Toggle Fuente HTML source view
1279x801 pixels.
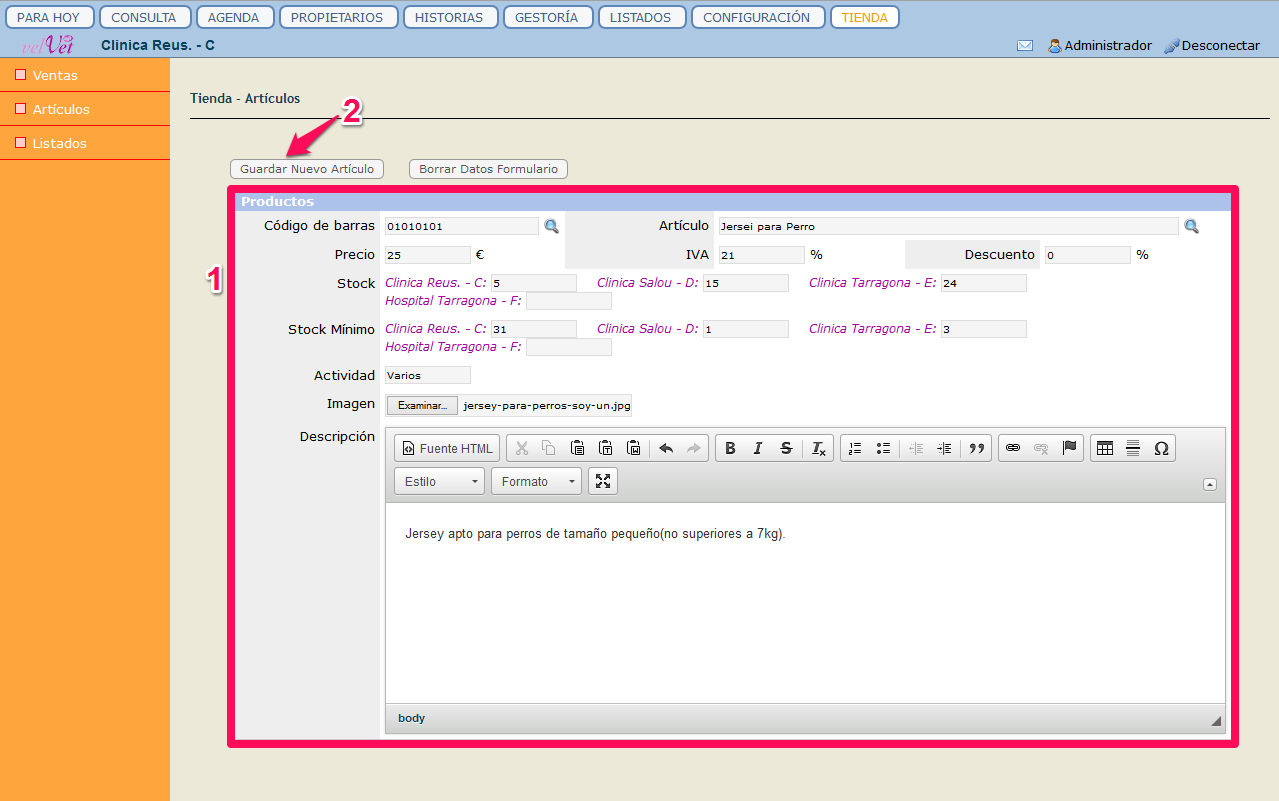(x=448, y=448)
